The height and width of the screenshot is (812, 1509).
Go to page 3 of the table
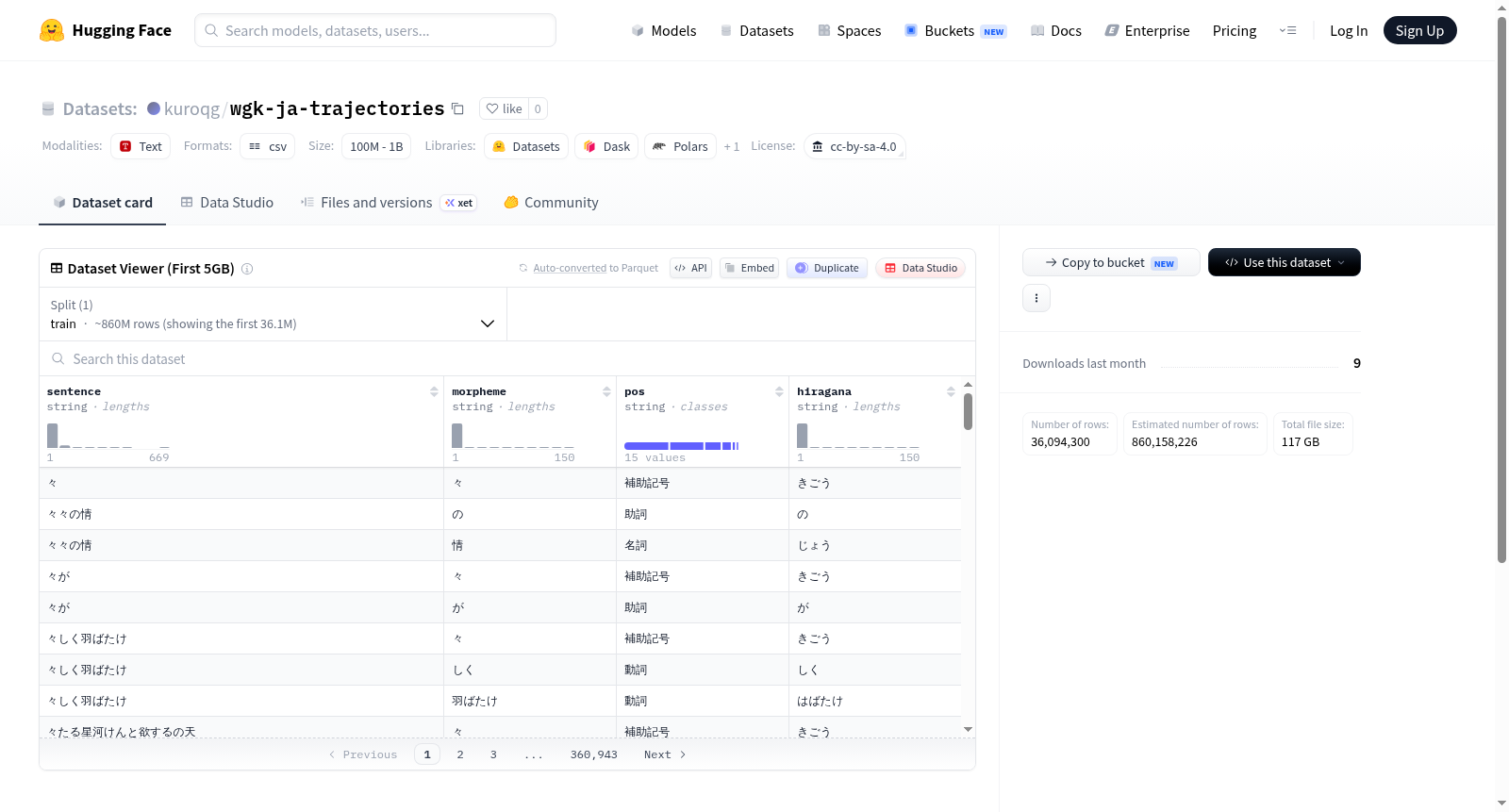[x=493, y=754]
